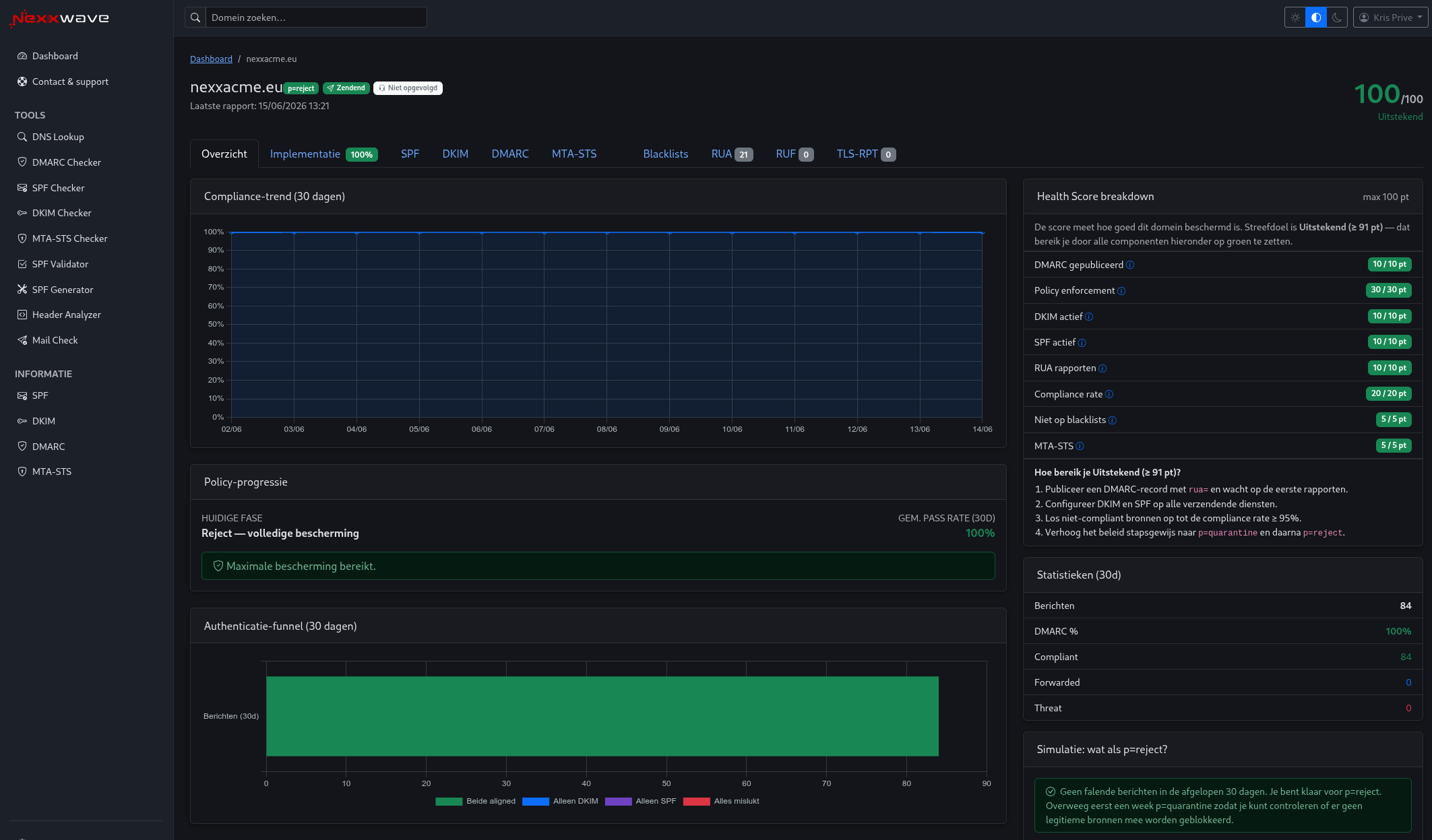The width and height of the screenshot is (1432, 840).
Task: Click the 30 / 30 pt Policy enforcement badge
Action: click(1388, 290)
